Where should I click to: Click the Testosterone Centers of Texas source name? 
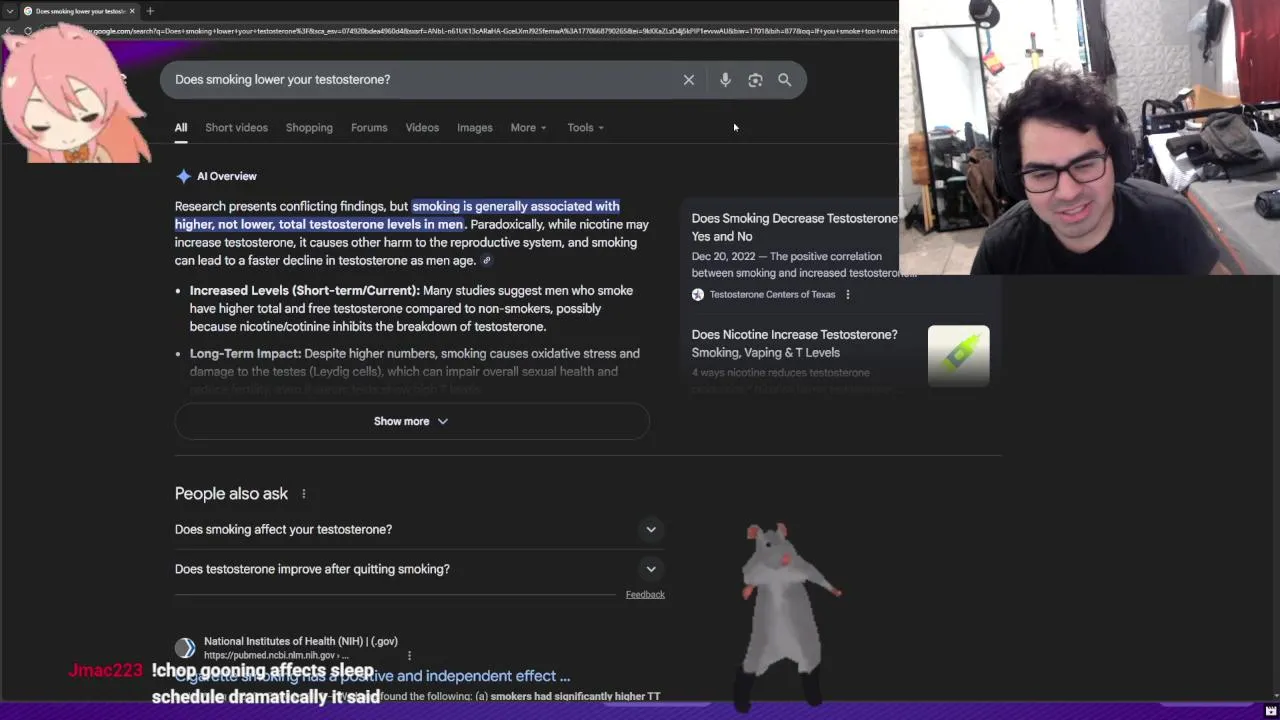[x=772, y=295]
